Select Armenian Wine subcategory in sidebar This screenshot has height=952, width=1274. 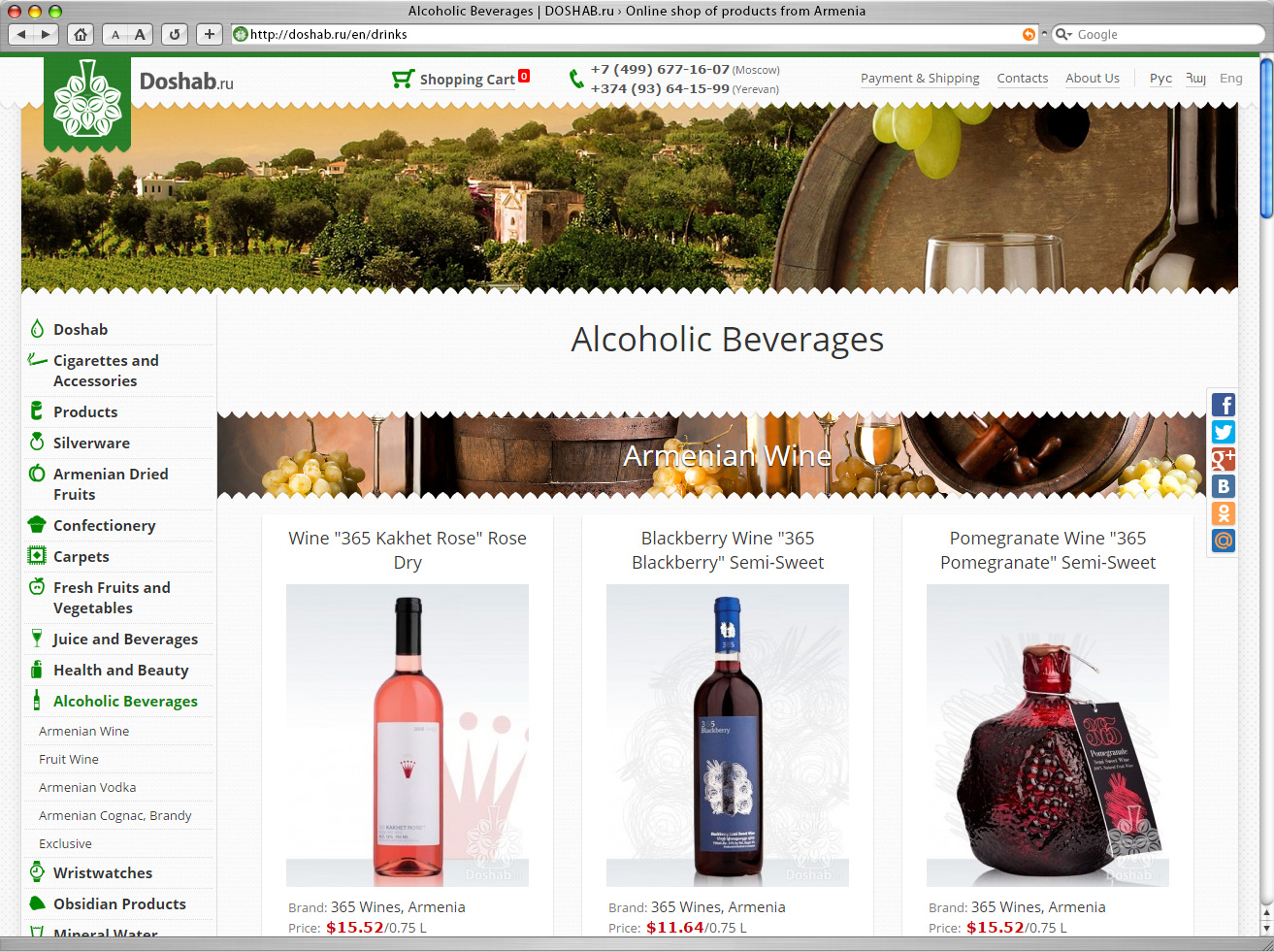(83, 732)
